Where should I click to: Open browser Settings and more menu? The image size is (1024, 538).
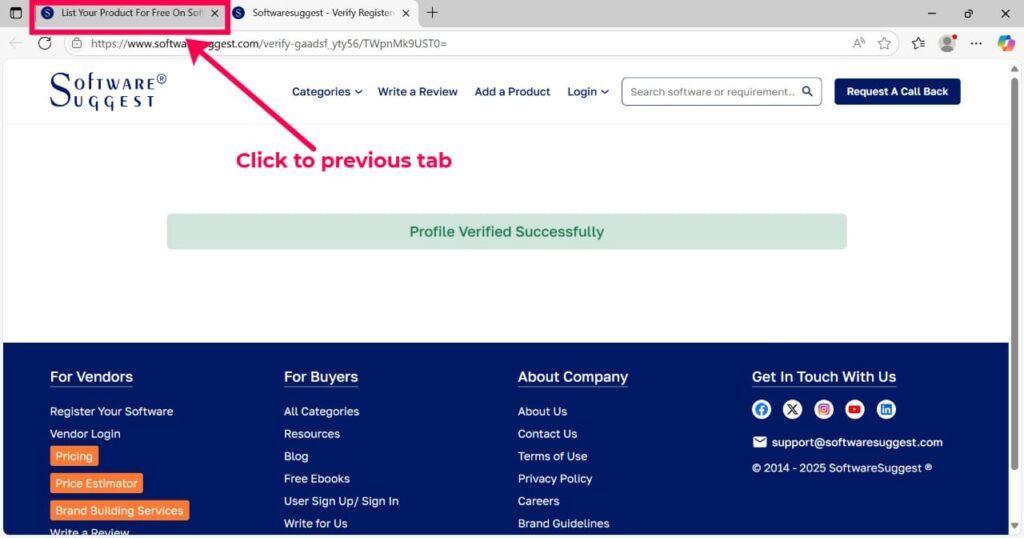pos(976,44)
